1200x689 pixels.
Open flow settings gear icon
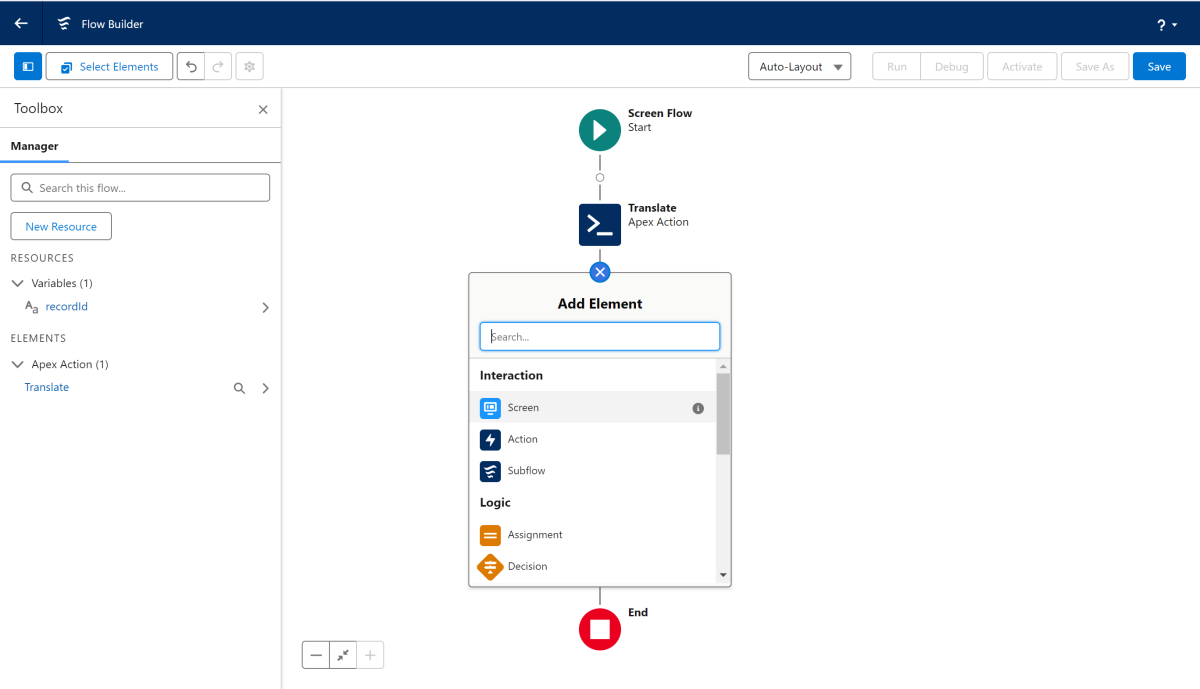249,67
